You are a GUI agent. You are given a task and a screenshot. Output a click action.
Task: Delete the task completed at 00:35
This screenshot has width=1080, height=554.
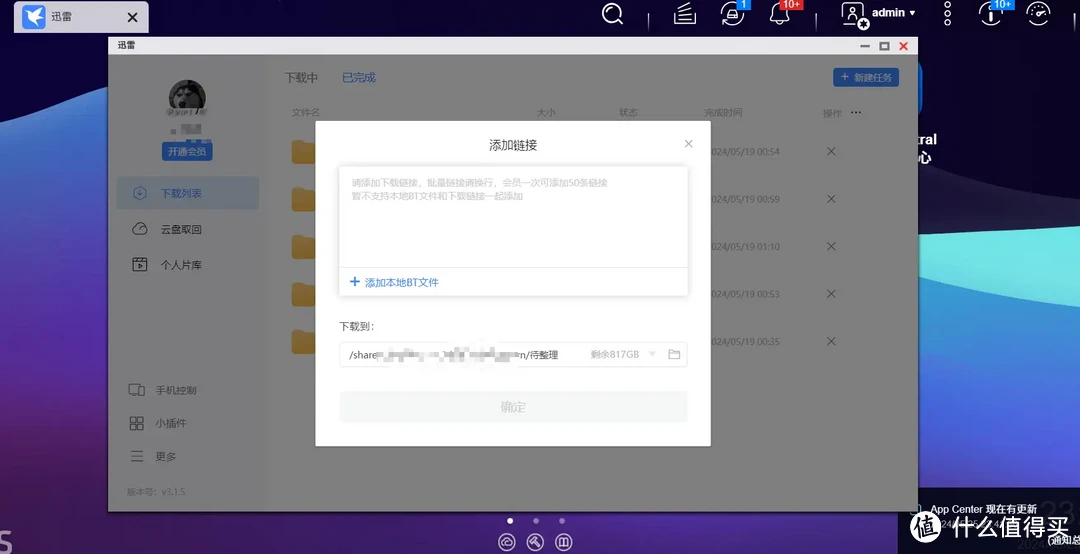[x=831, y=341]
